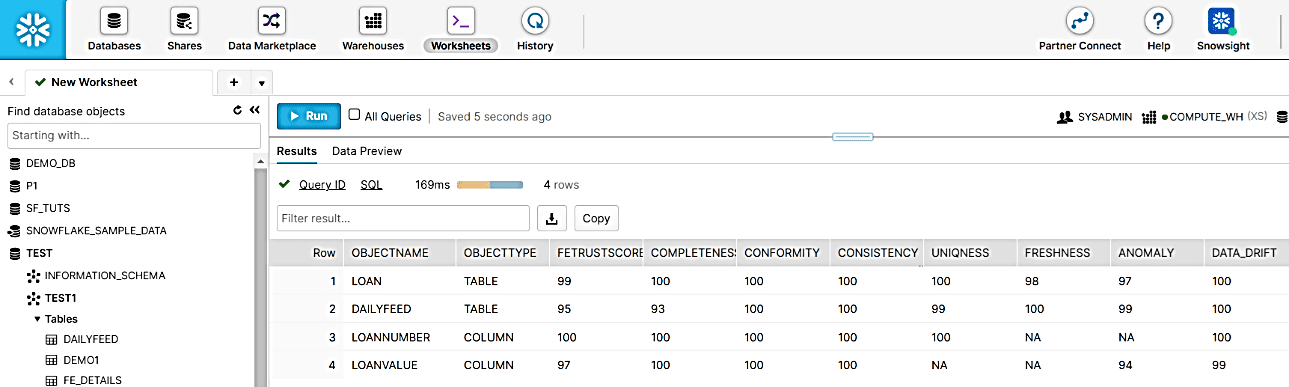The width and height of the screenshot is (1289, 387).
Task: Click the warehouse grid icon beside COMPUTE_WH
Action: [x=1148, y=117]
